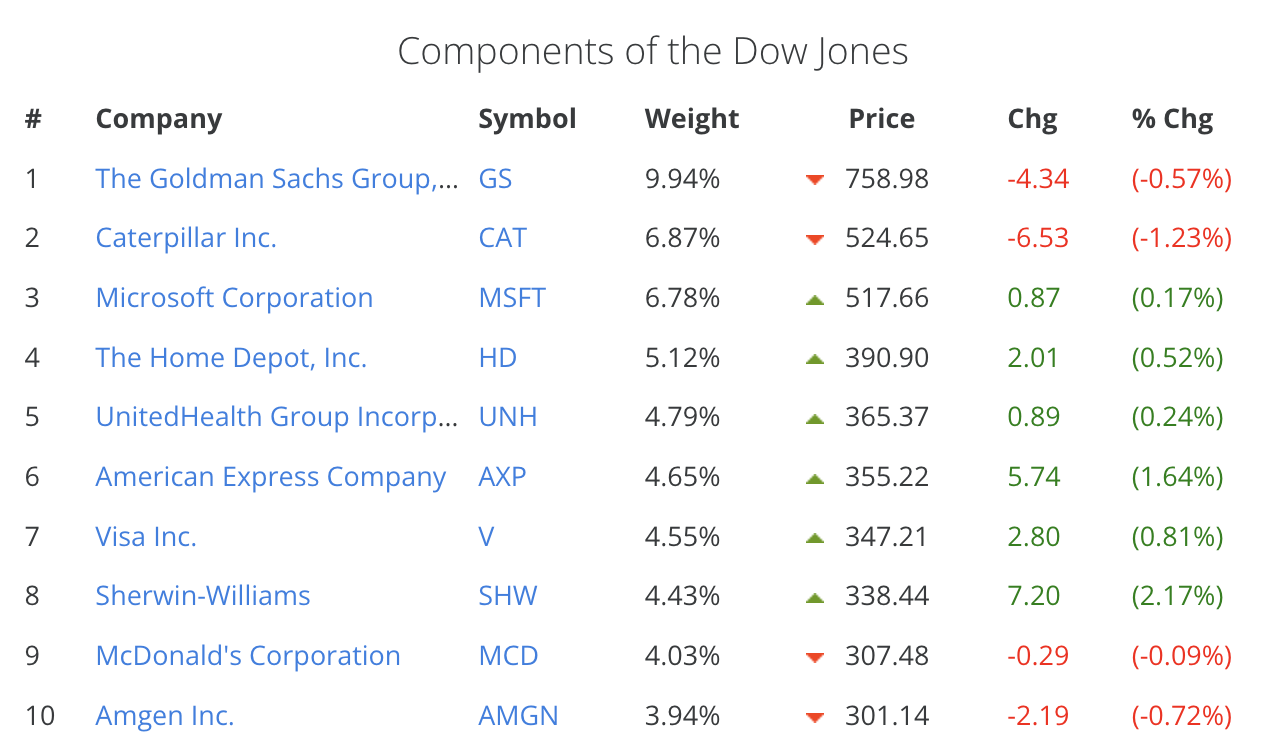The image size is (1274, 750).
Task: Click the green up arrow beside Sherwin-Williams price
Action: click(x=815, y=597)
